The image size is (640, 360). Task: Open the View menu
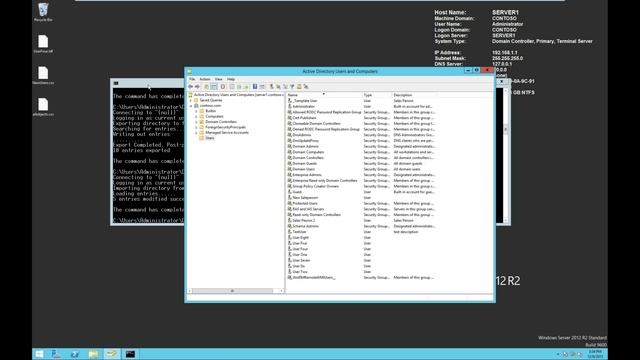[x=219, y=79]
